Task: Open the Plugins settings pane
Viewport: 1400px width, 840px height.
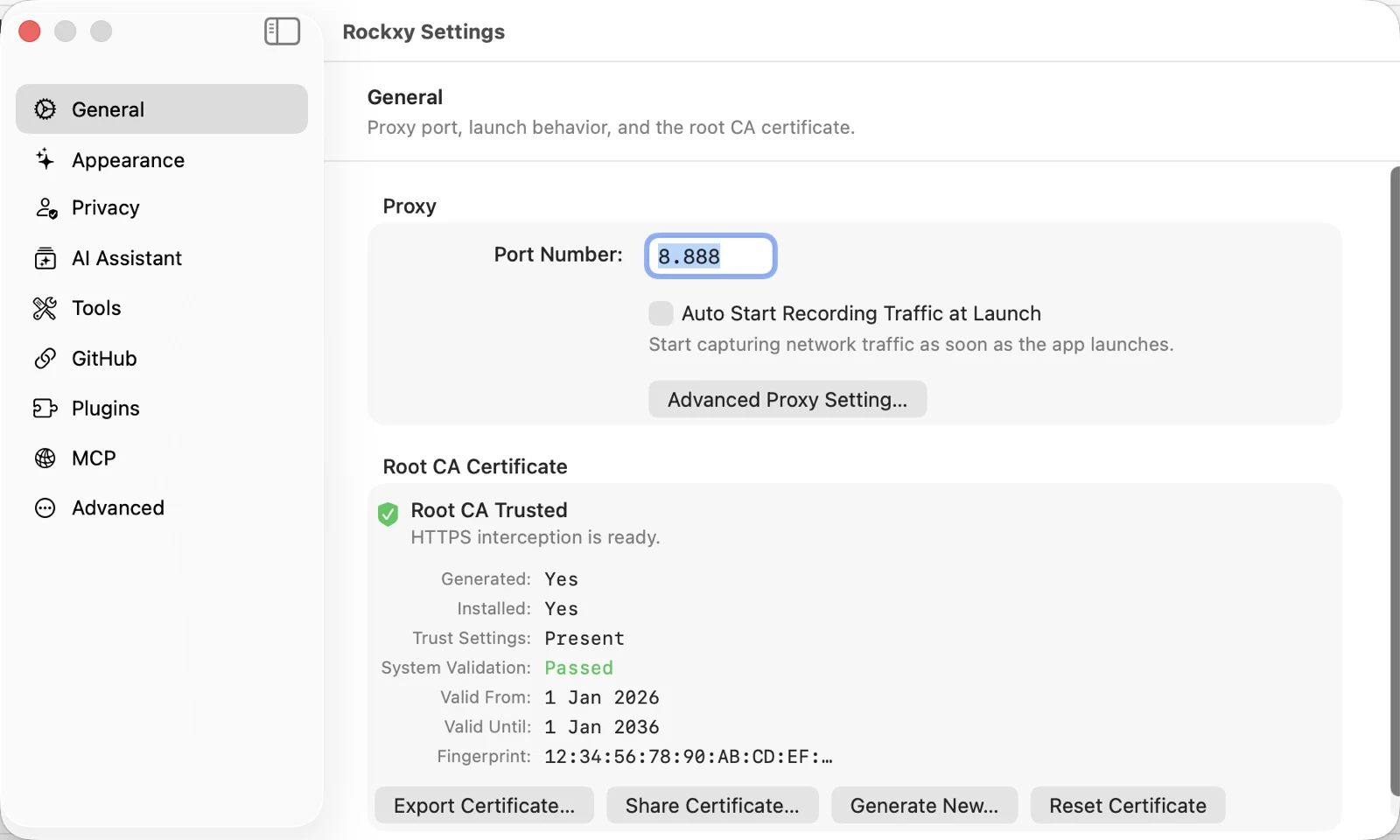Action: 162,409
